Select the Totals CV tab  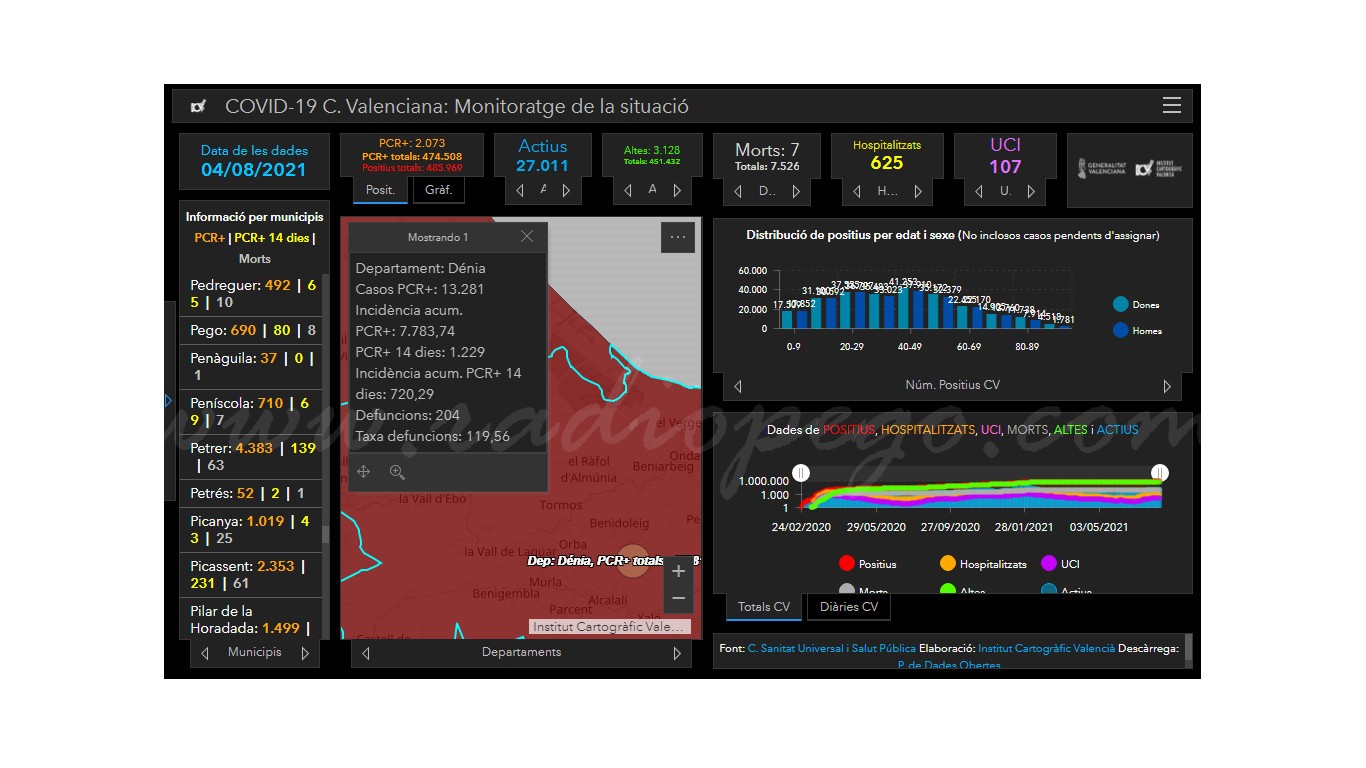click(764, 607)
